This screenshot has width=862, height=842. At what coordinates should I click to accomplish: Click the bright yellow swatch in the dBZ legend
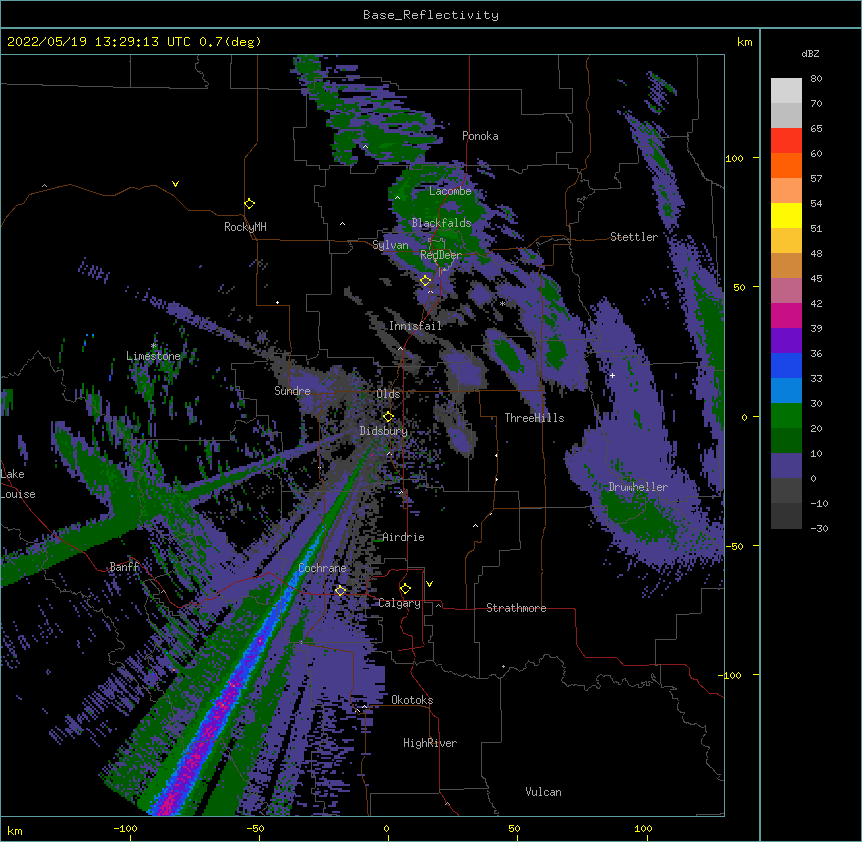pyautogui.click(x=786, y=215)
